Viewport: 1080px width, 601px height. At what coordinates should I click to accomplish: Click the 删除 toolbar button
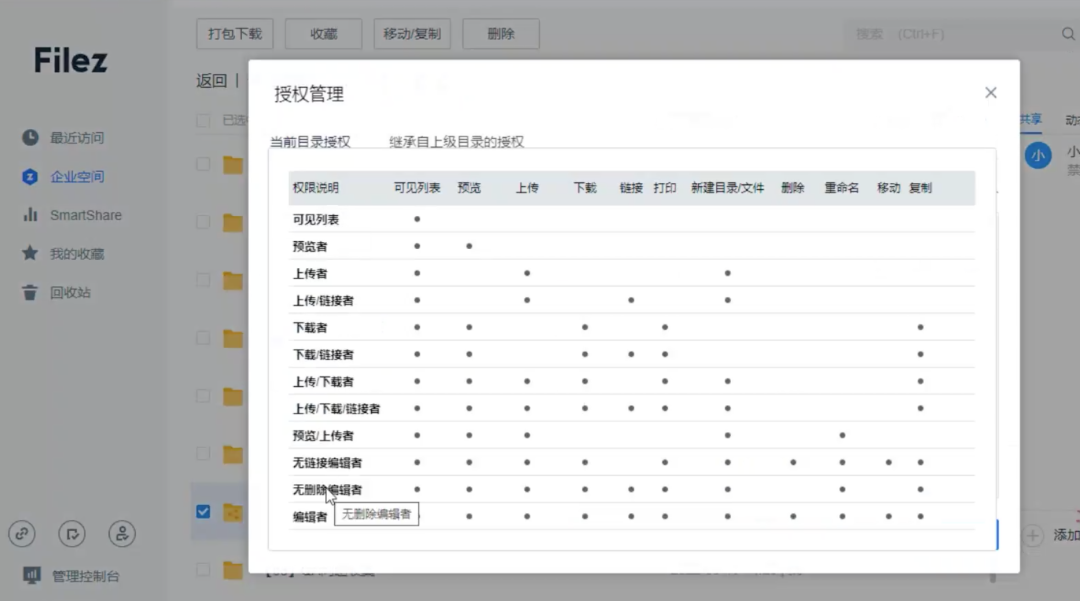pyautogui.click(x=501, y=34)
